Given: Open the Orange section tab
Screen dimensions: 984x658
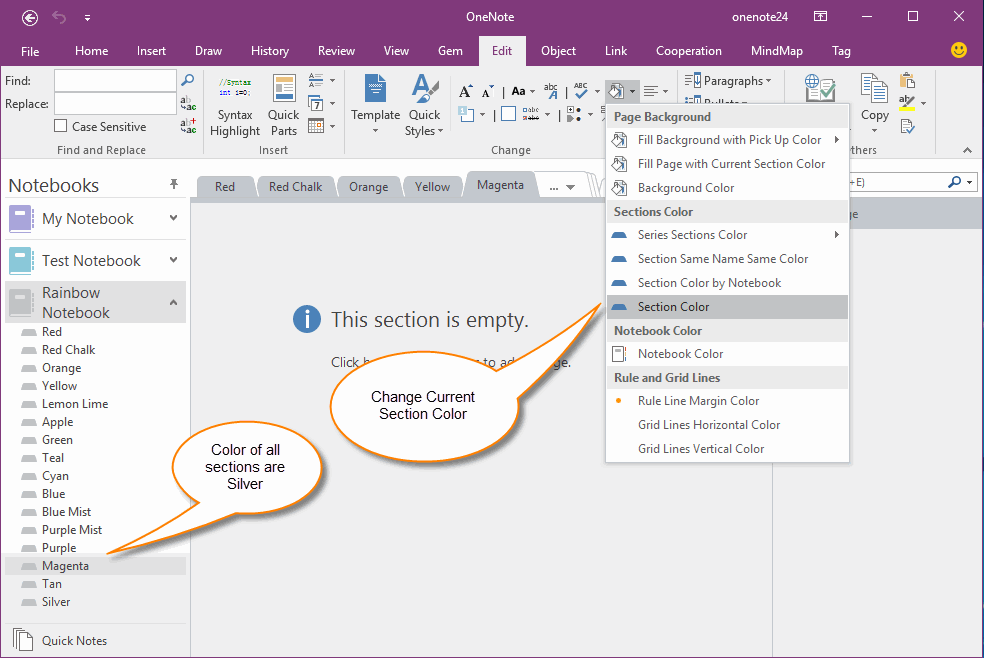Looking at the screenshot, I should point(368,187).
